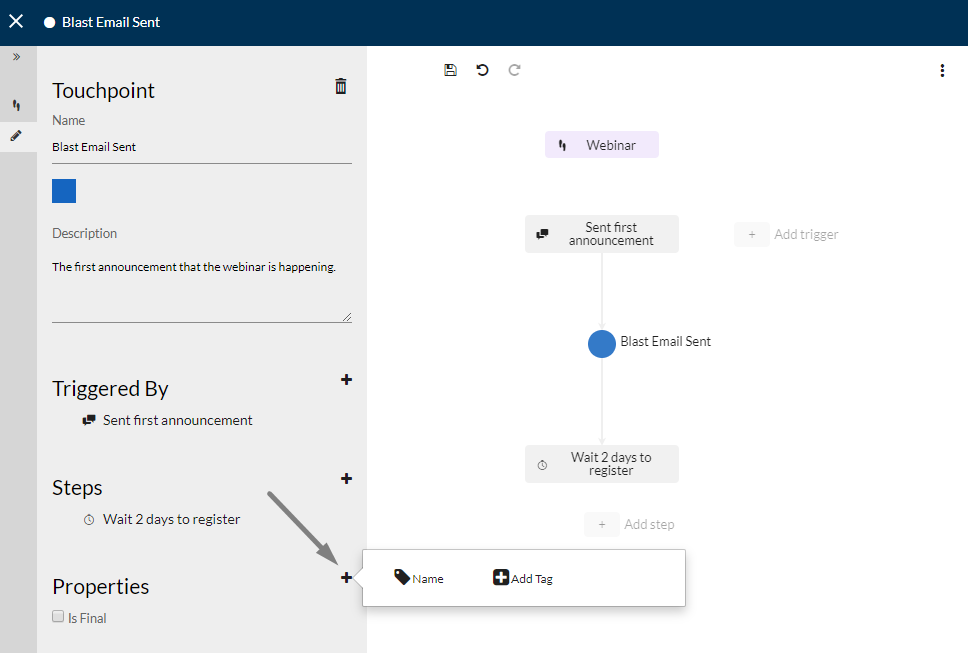This screenshot has width=968, height=653.
Task: Click the Triggered By heading
Action: 111,389
